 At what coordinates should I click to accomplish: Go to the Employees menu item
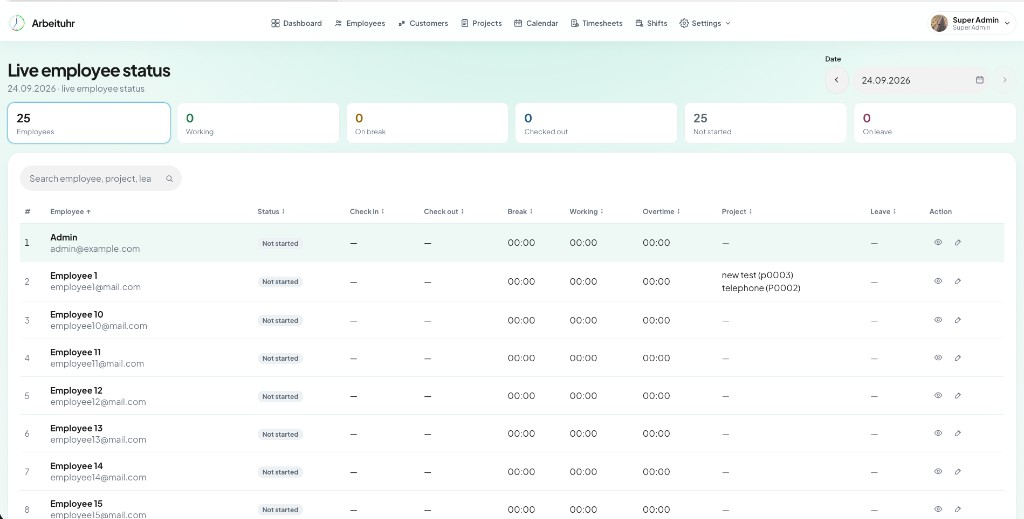coord(360,23)
